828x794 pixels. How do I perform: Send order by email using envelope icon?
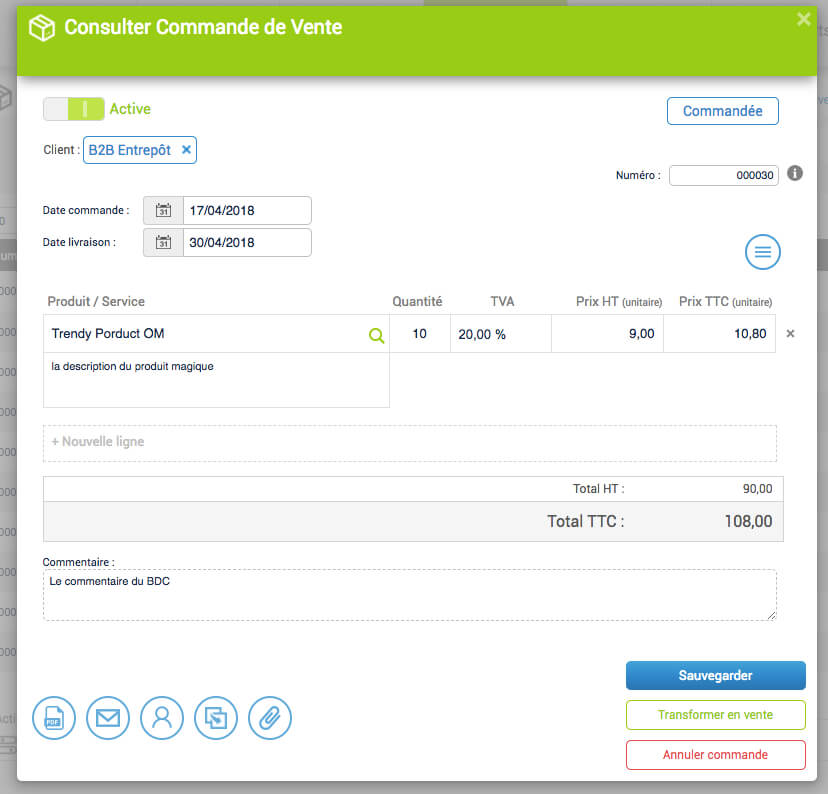[108, 718]
